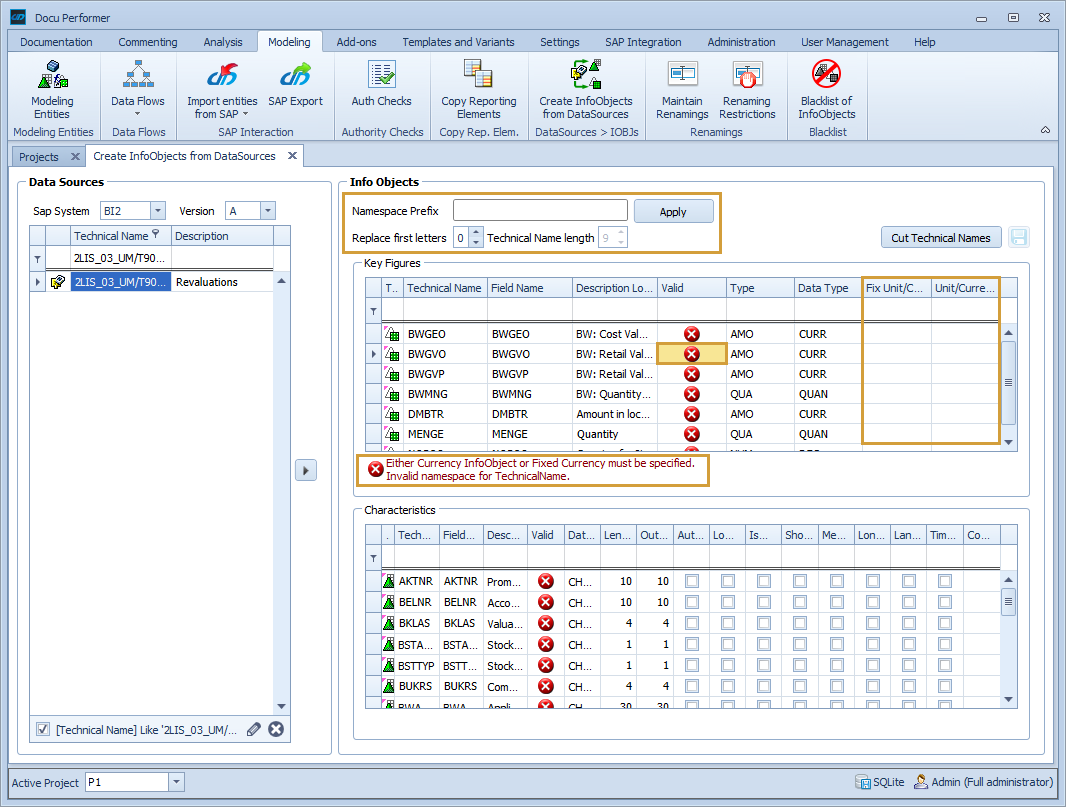Open the Version dropdown
Image resolution: width=1066 pixels, height=807 pixels.
pyautogui.click(x=267, y=211)
